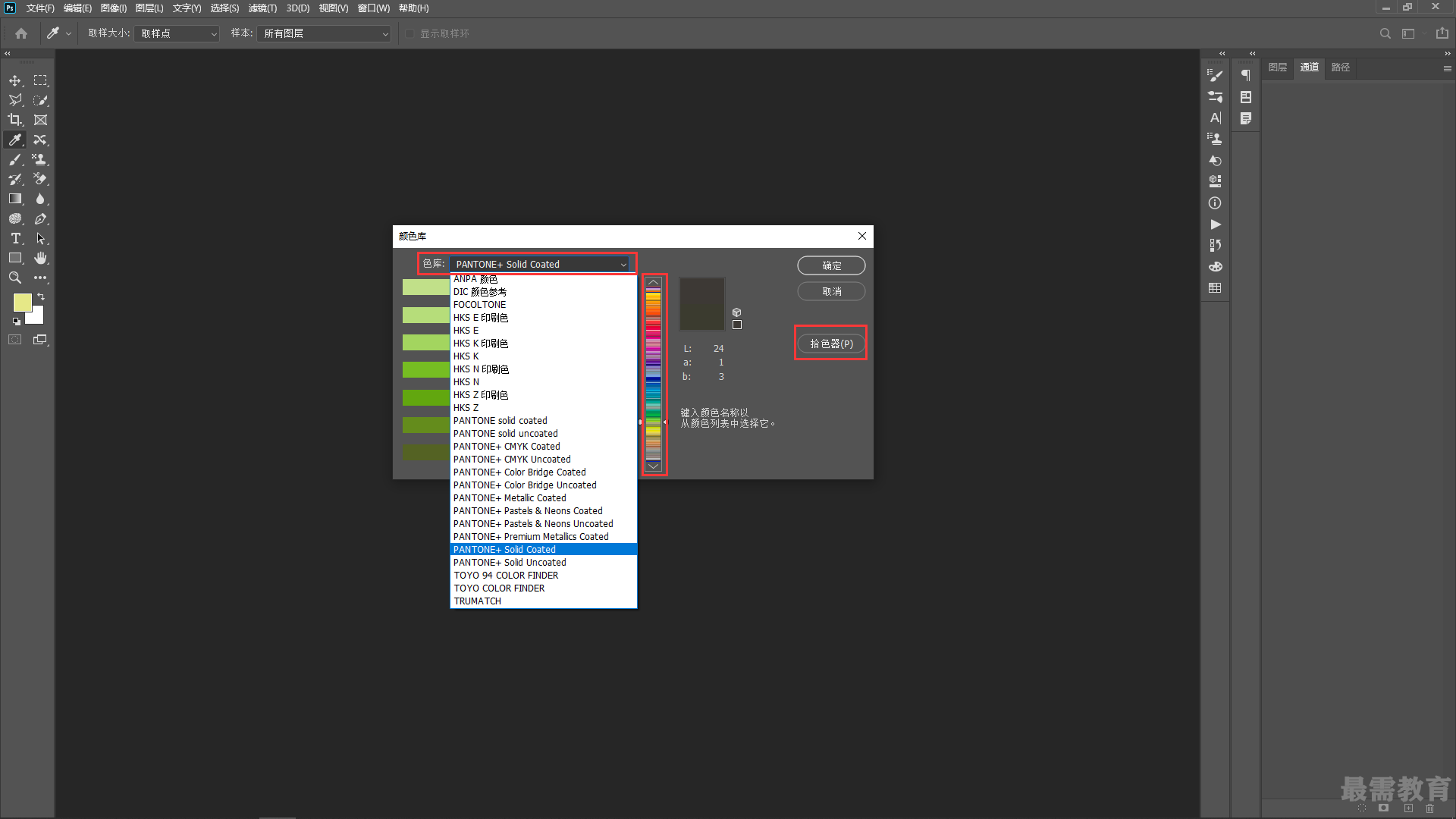Select the Path Selection tool
1456x819 pixels.
coord(40,238)
